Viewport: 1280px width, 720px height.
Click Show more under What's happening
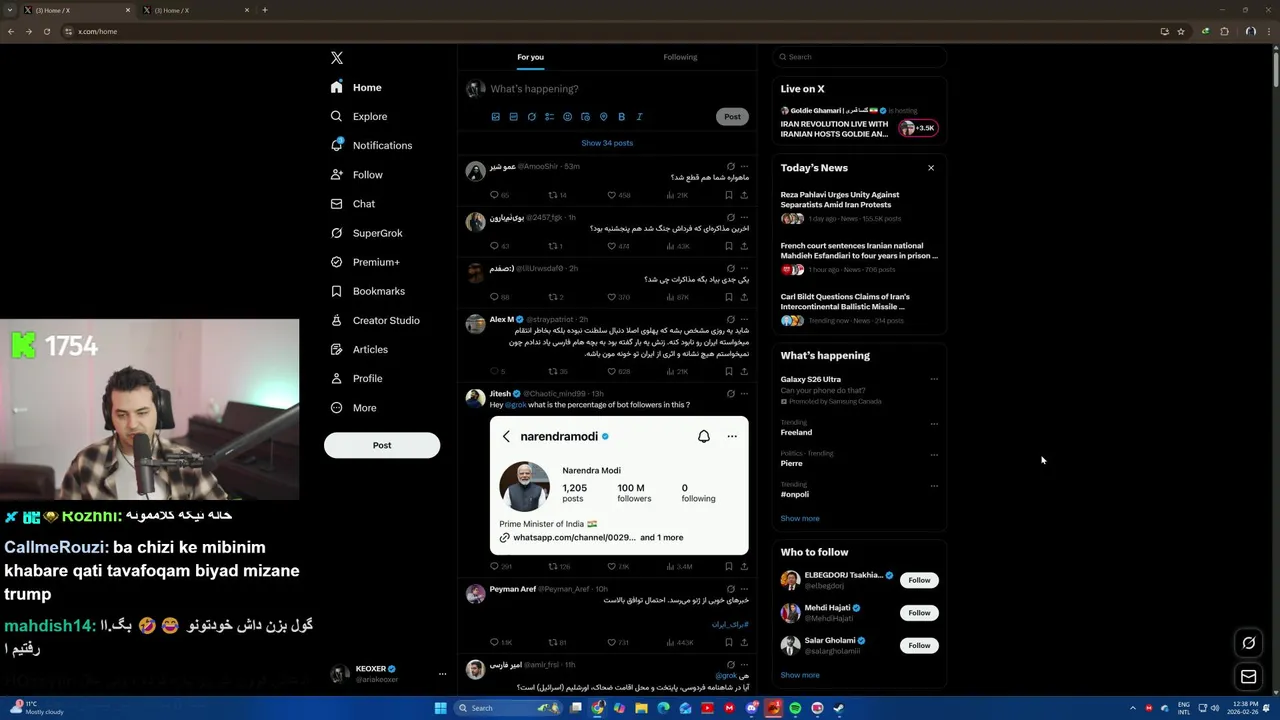[800, 518]
